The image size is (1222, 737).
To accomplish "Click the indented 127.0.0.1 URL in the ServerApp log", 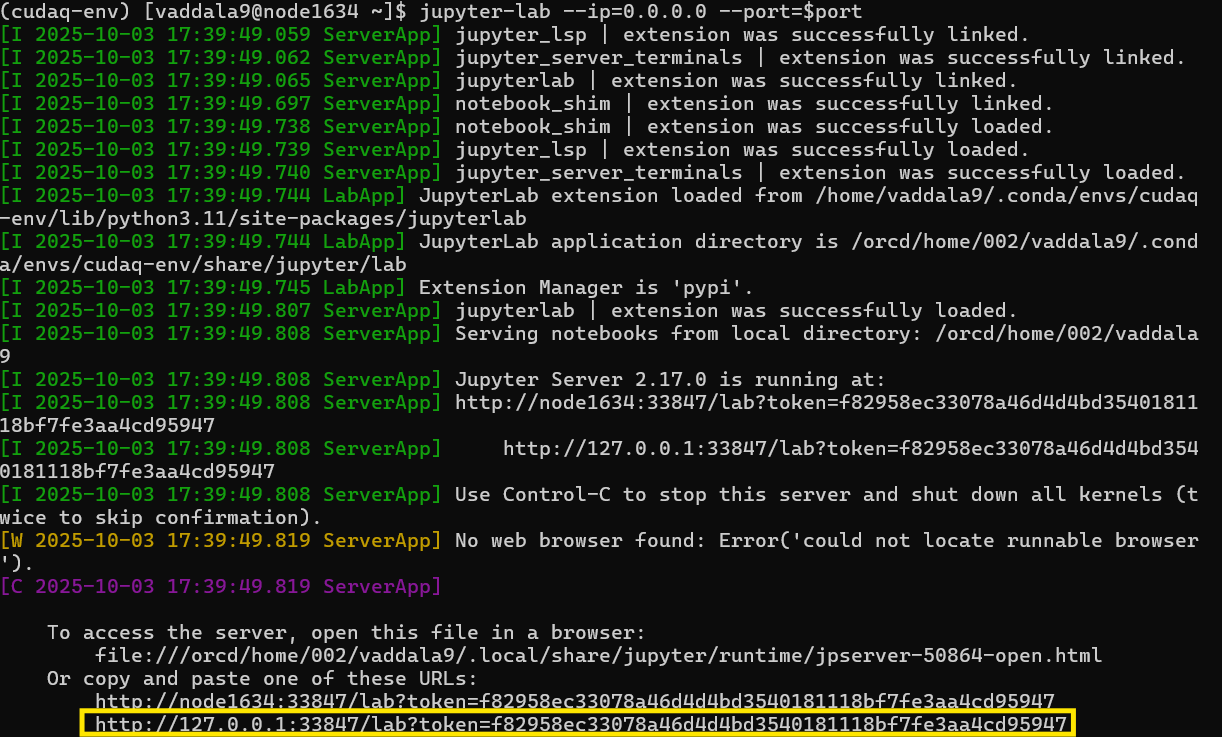I will coord(849,449).
